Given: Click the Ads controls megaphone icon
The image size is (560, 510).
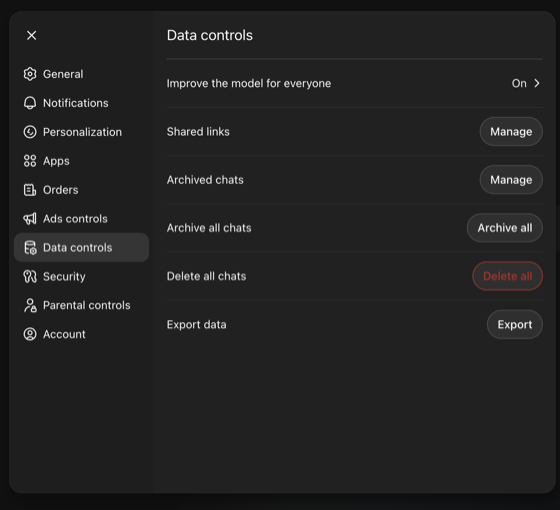Looking at the screenshot, I should click(x=30, y=219).
